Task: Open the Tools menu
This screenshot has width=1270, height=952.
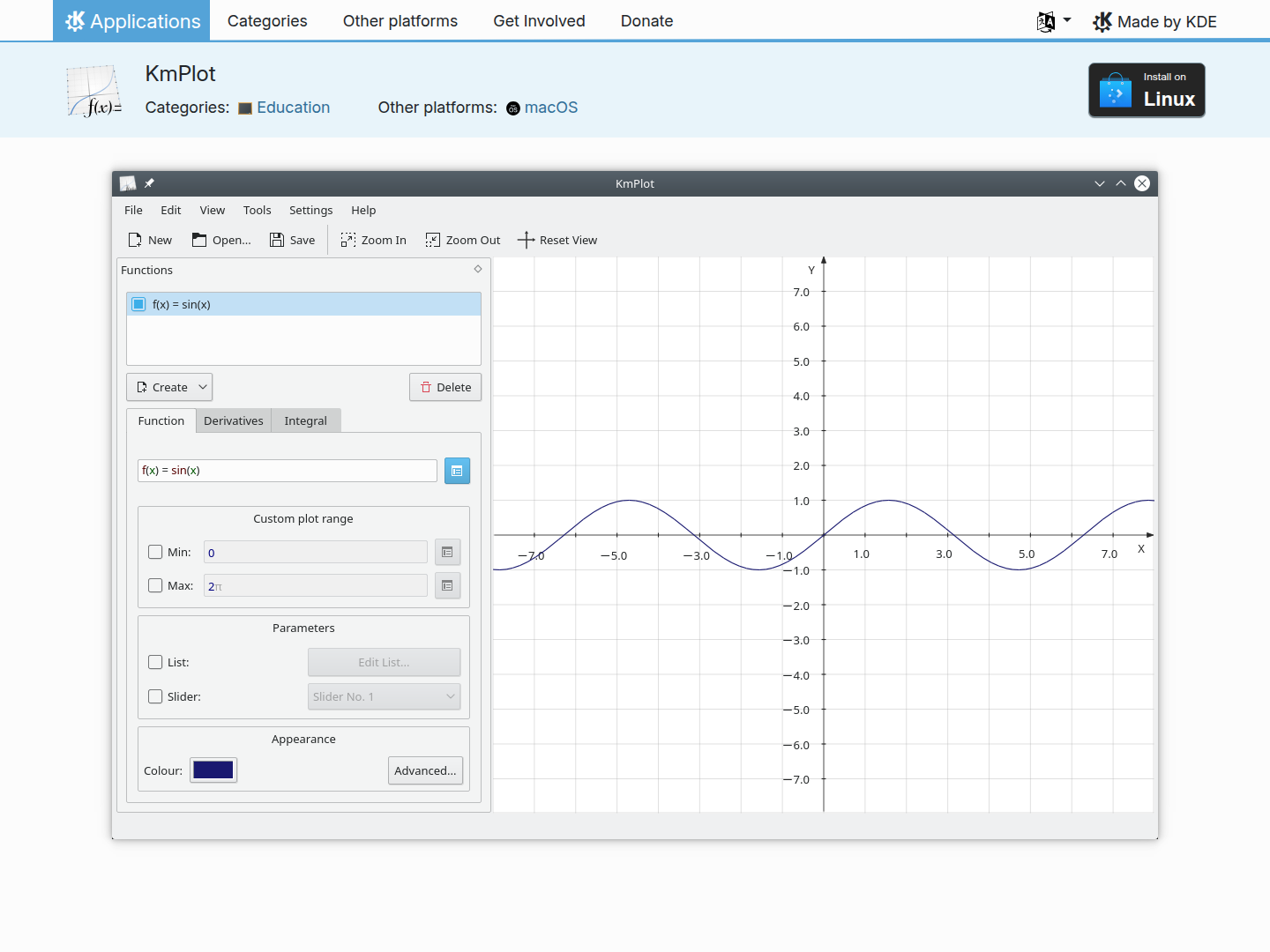Action: pos(258,210)
